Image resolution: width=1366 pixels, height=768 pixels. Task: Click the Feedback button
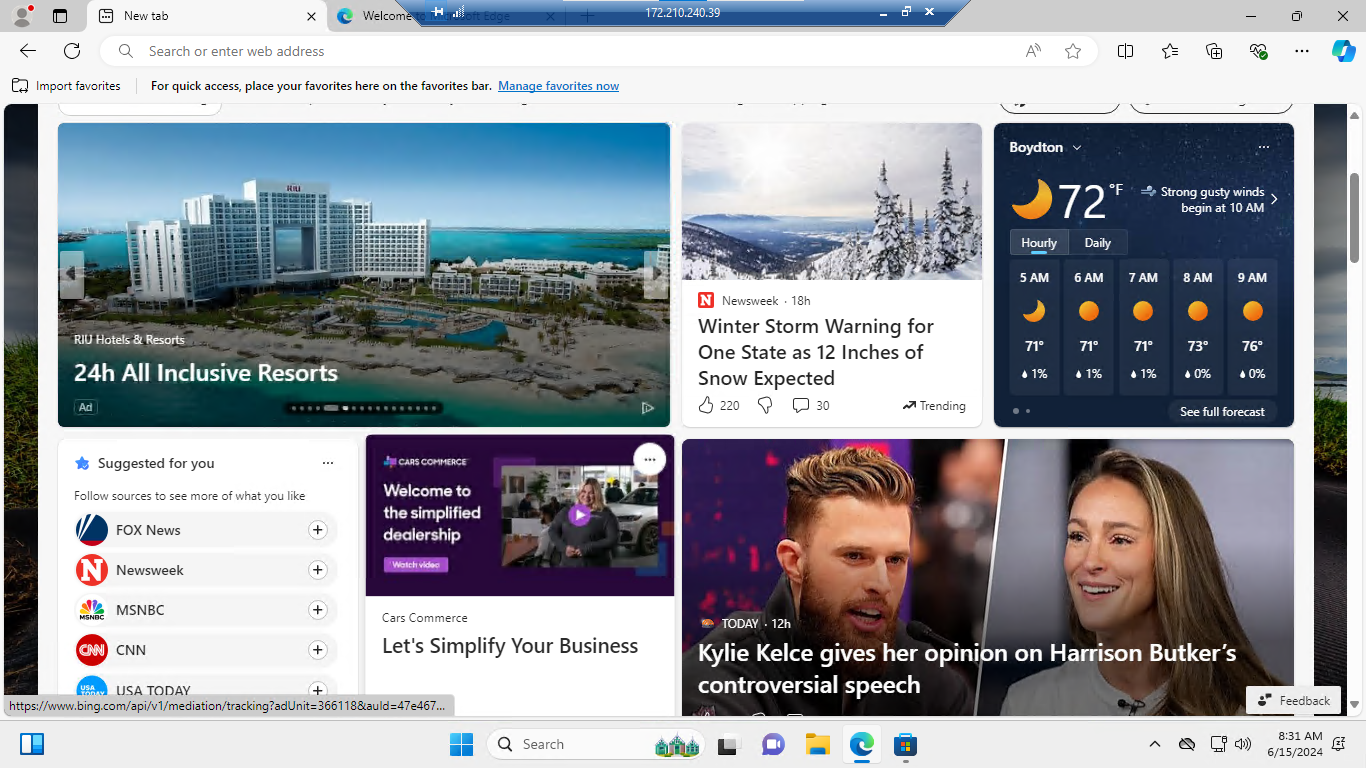[1294, 700]
